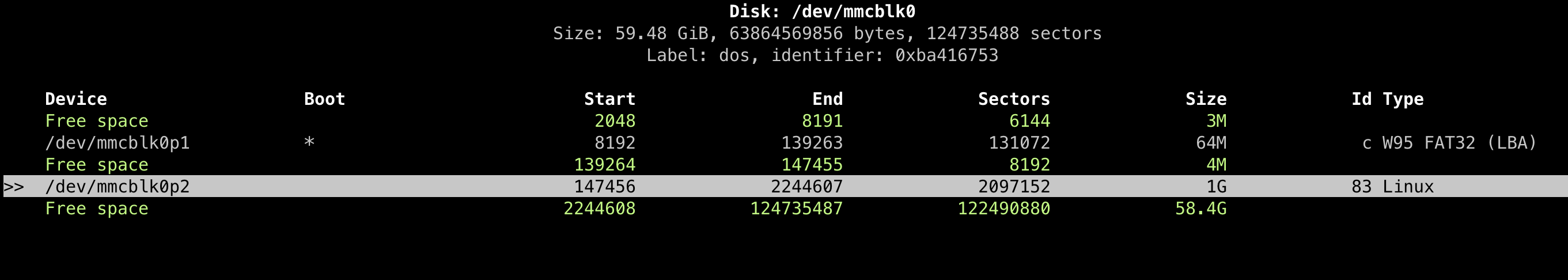
Task: Click the first Free space row
Action: [785, 121]
